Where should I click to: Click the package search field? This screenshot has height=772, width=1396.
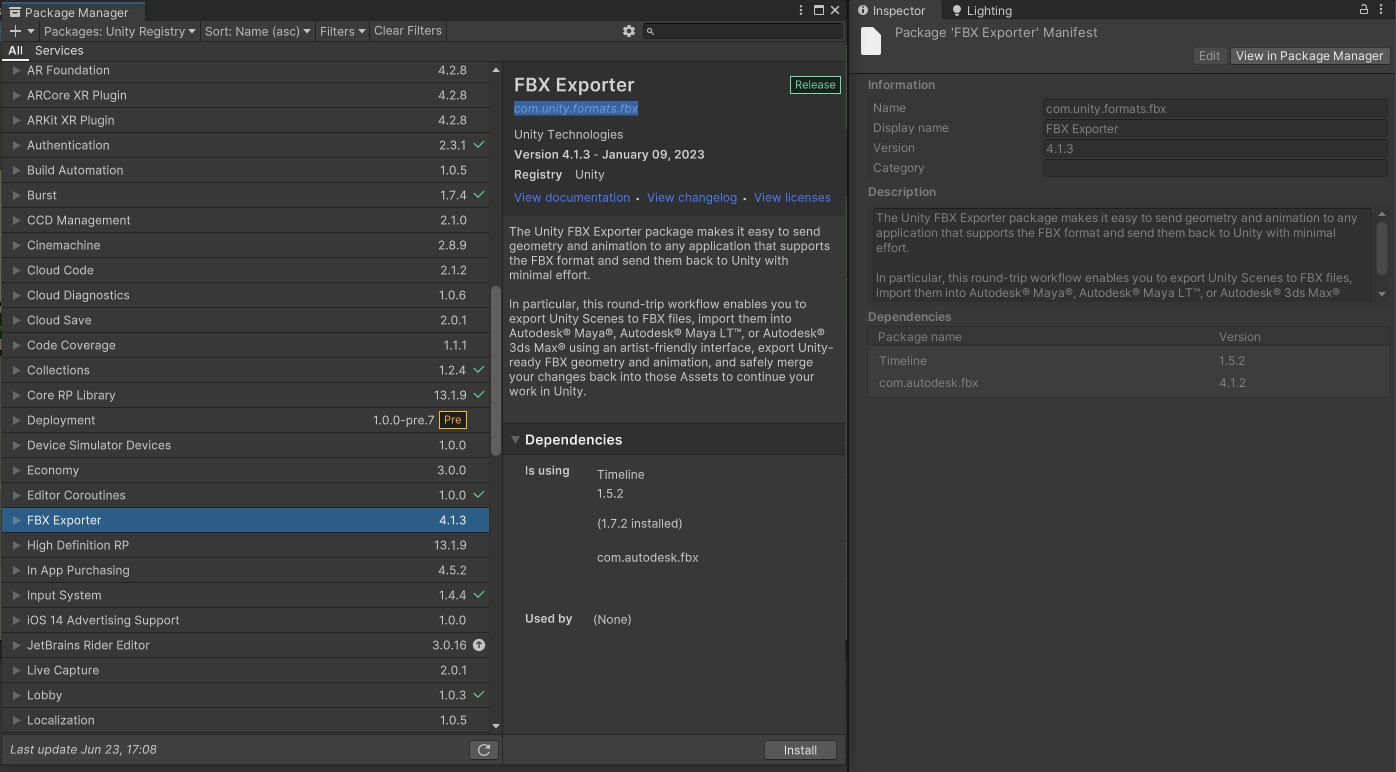coord(745,31)
